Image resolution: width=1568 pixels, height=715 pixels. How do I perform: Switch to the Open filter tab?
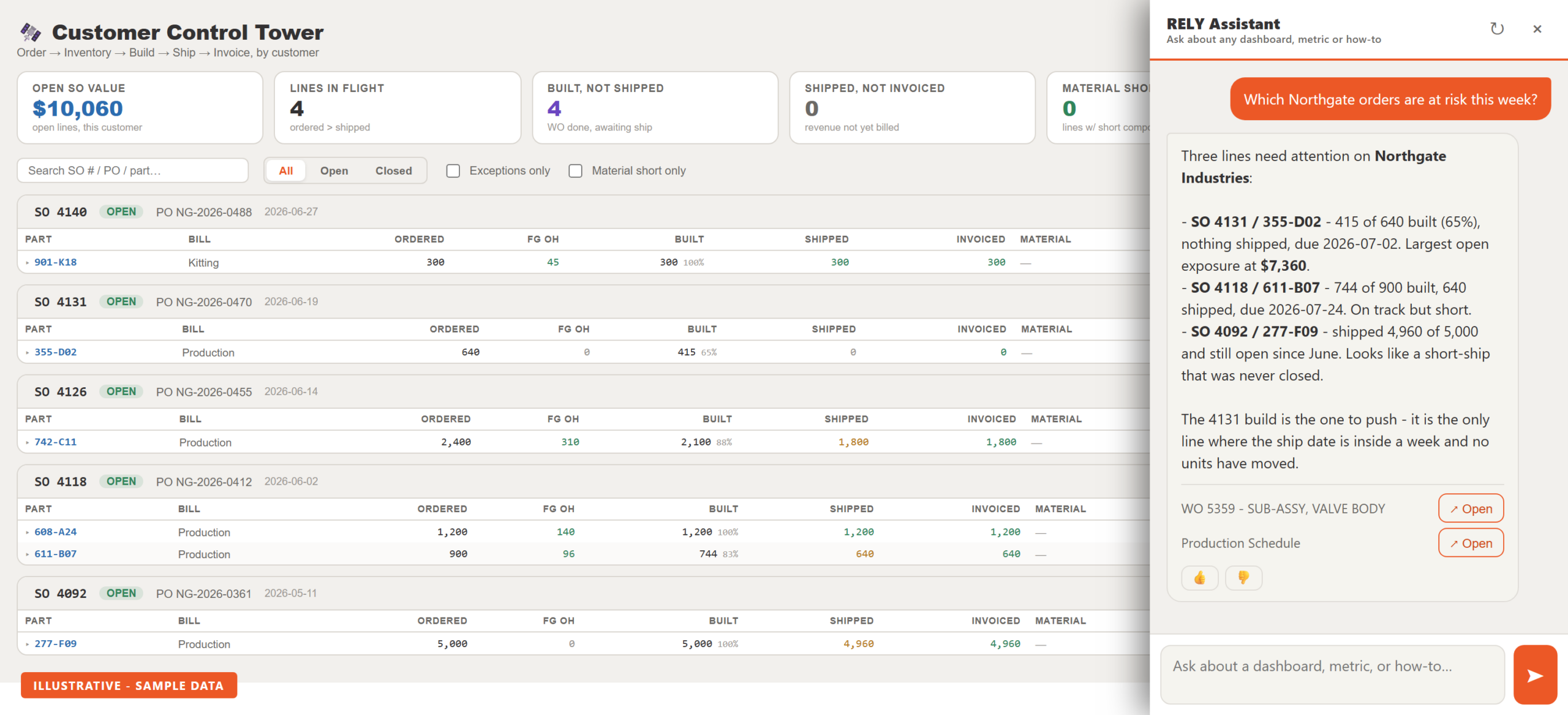point(334,171)
